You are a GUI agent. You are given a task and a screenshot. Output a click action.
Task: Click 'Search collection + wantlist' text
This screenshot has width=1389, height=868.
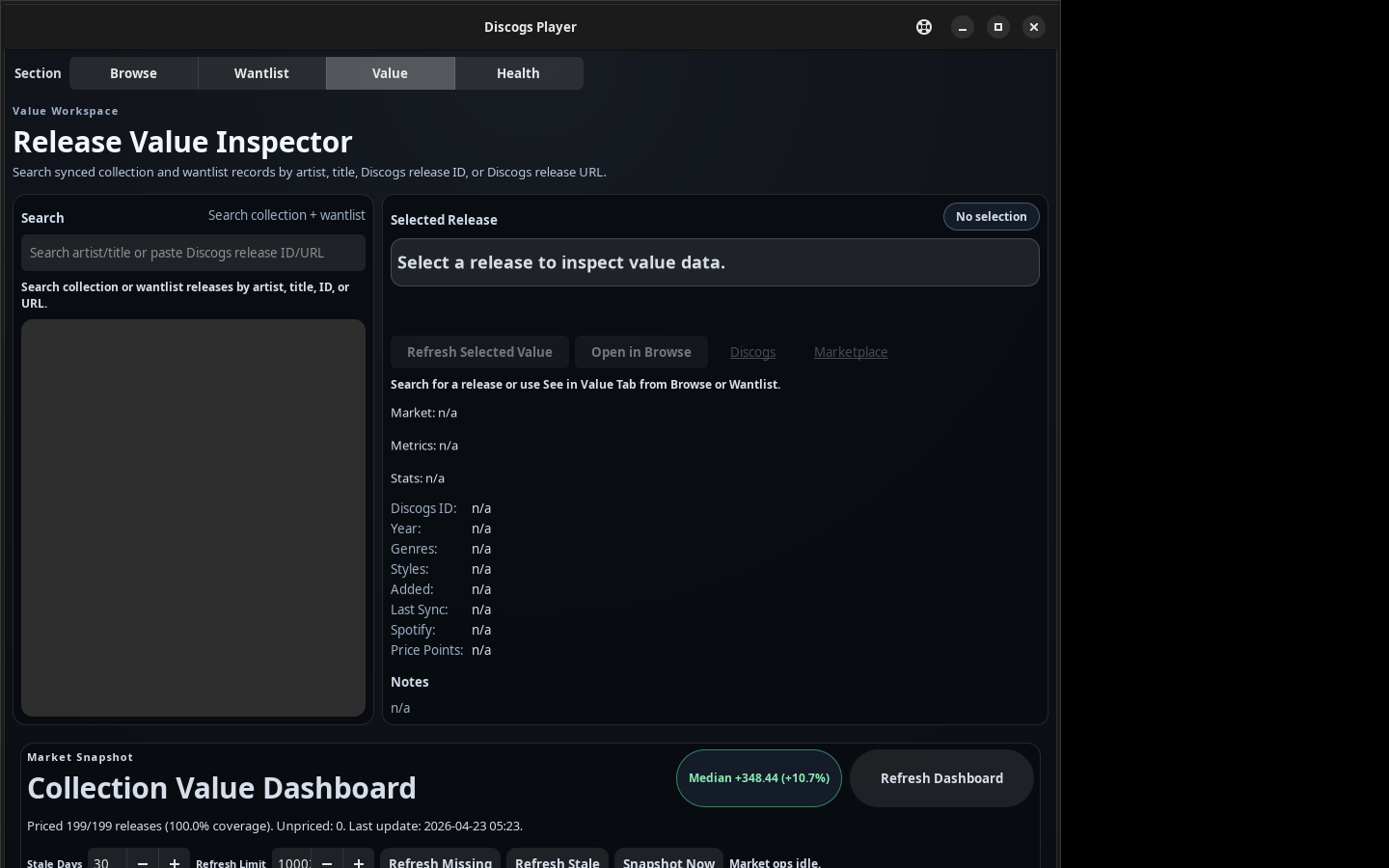286,215
